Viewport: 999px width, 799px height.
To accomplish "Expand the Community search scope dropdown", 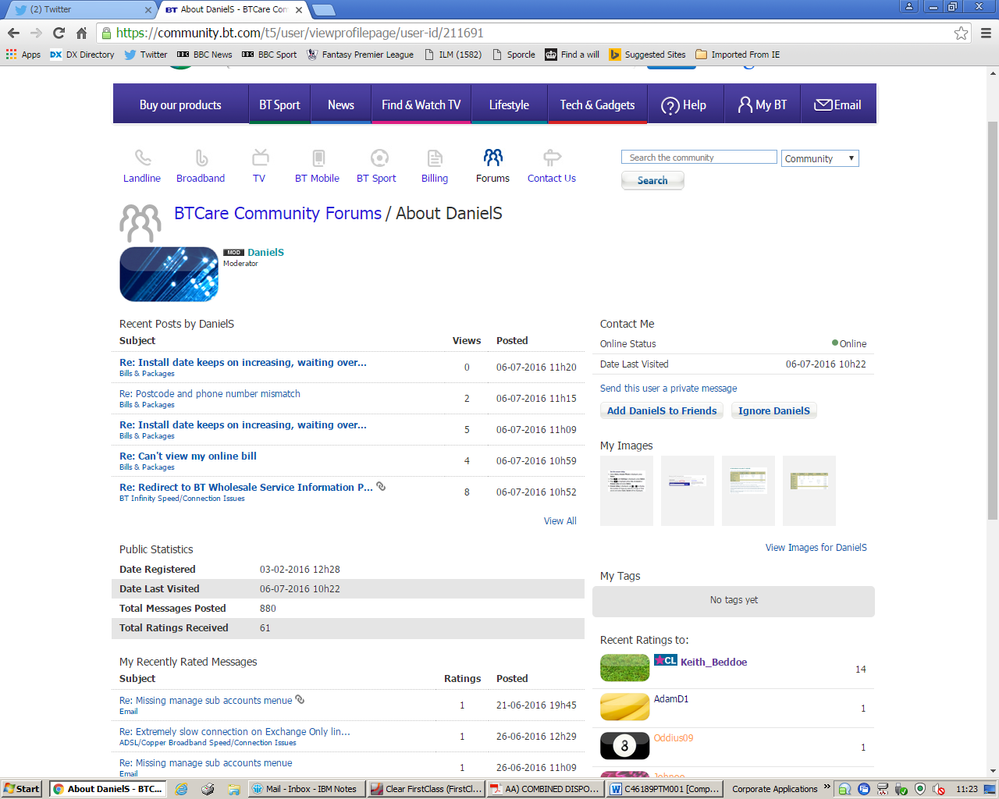I will (820, 158).
